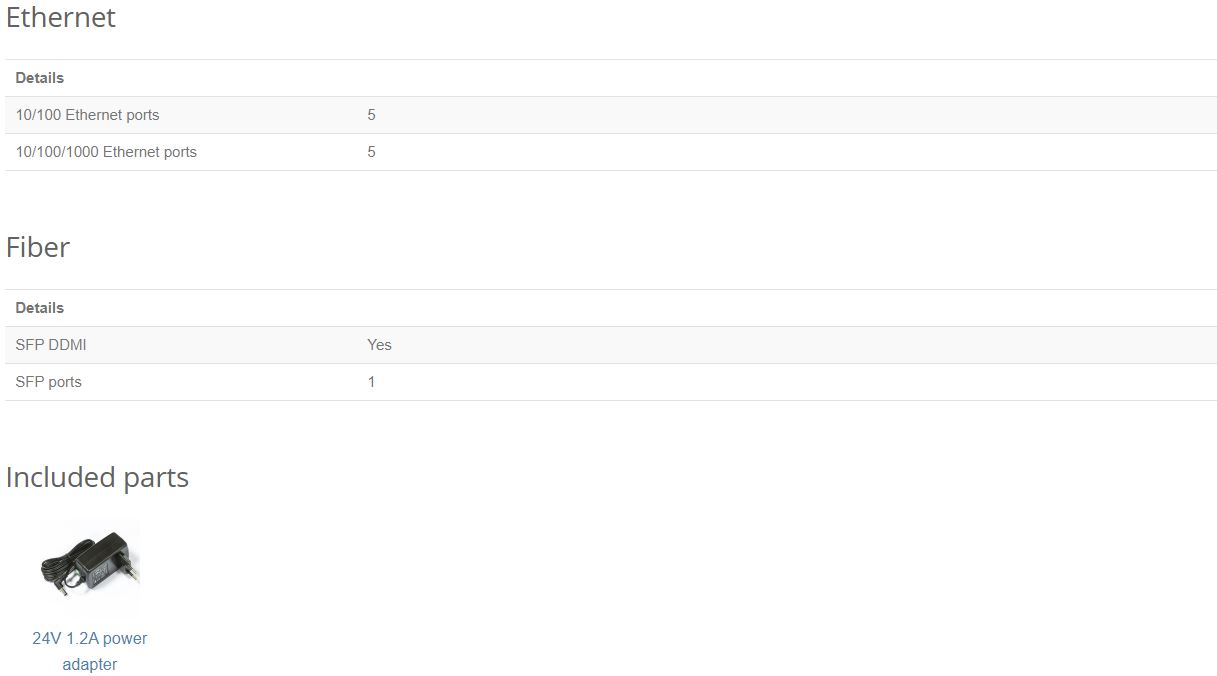
Task: Select the Ethernet section heading
Action: (x=61, y=17)
